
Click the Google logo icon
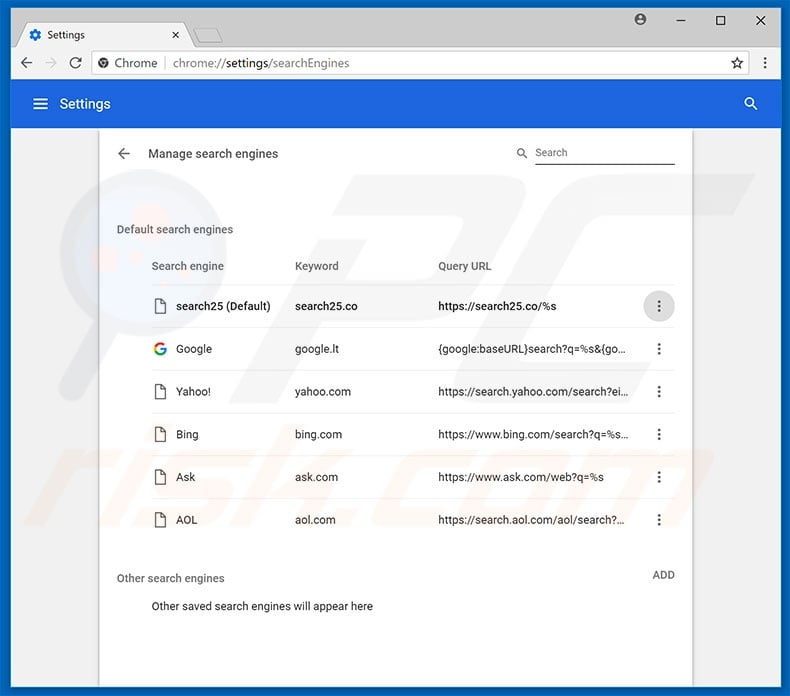click(x=160, y=349)
